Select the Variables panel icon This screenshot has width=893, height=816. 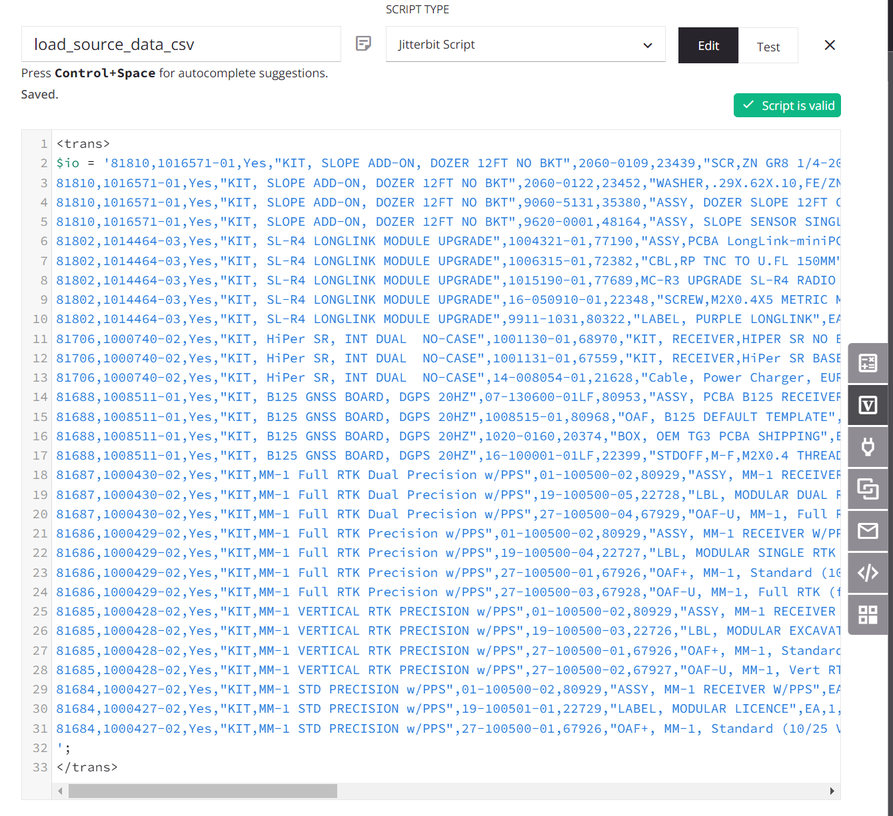point(868,404)
